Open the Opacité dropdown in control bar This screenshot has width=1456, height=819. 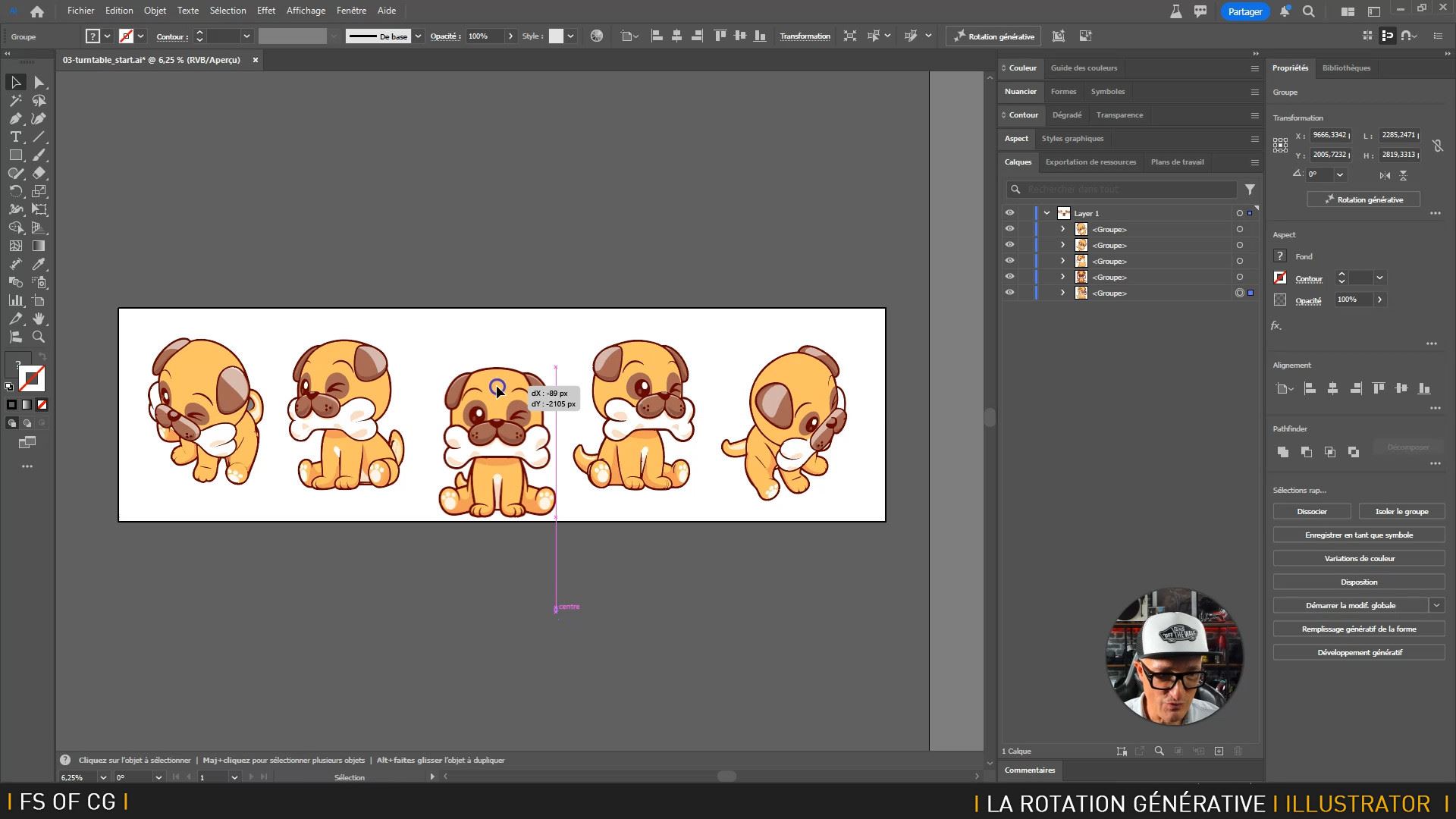coord(510,36)
